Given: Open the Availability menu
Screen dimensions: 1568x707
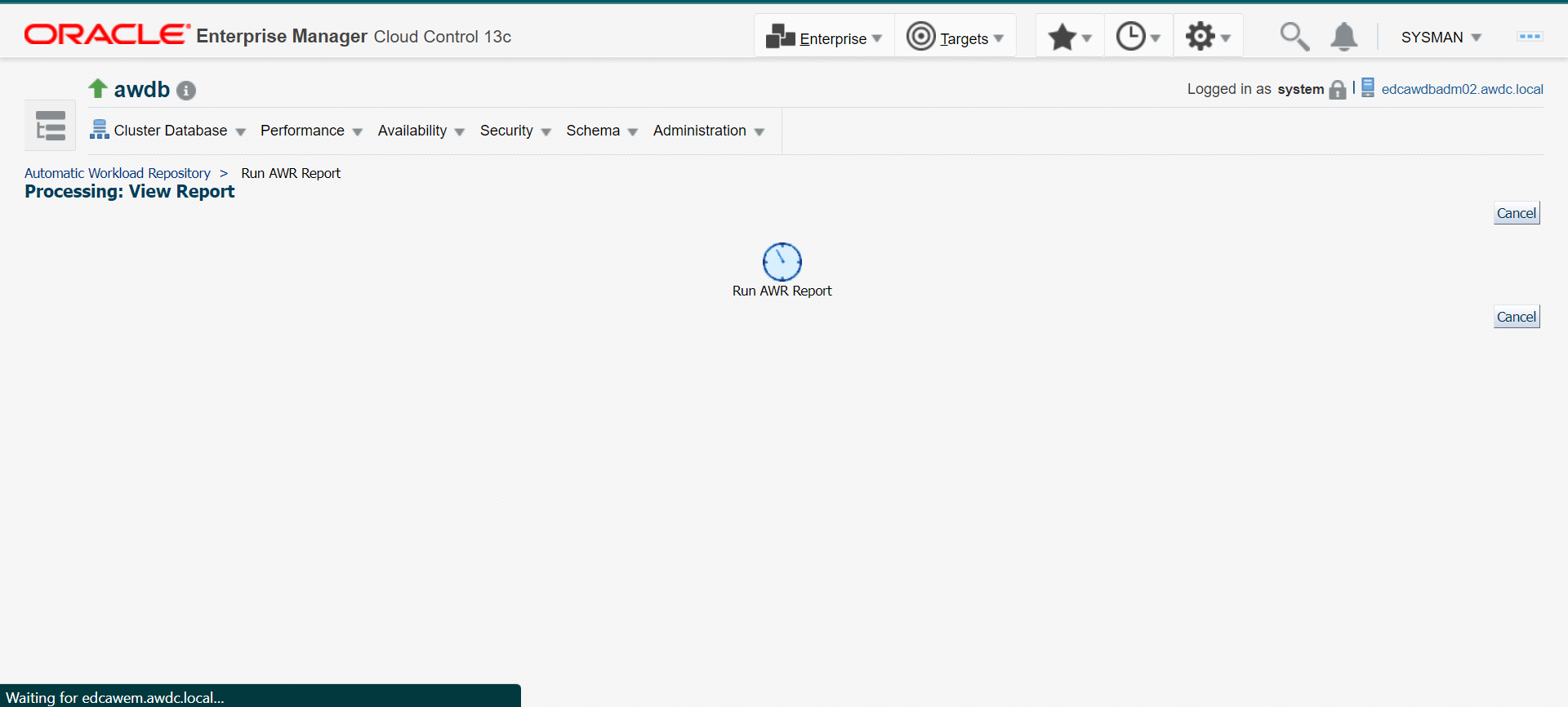Looking at the screenshot, I should pyautogui.click(x=421, y=131).
